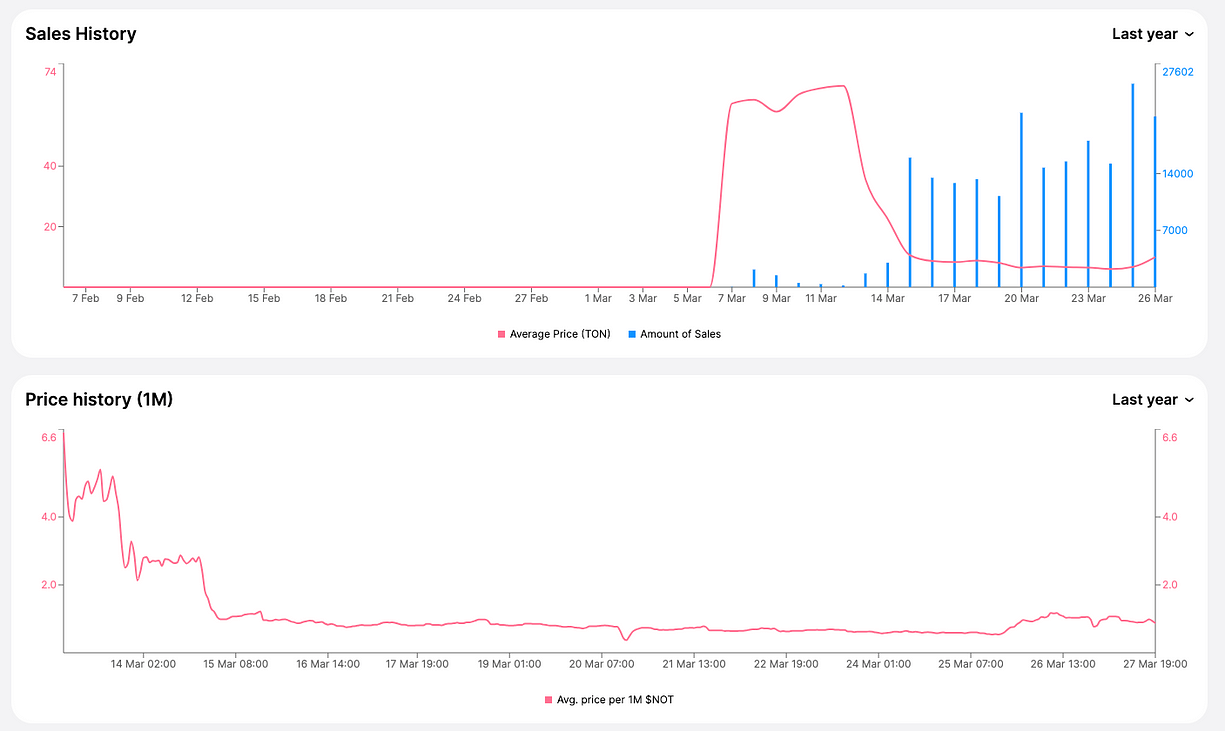
Task: Click the 17 Mar sales bar
Action: pos(954,235)
